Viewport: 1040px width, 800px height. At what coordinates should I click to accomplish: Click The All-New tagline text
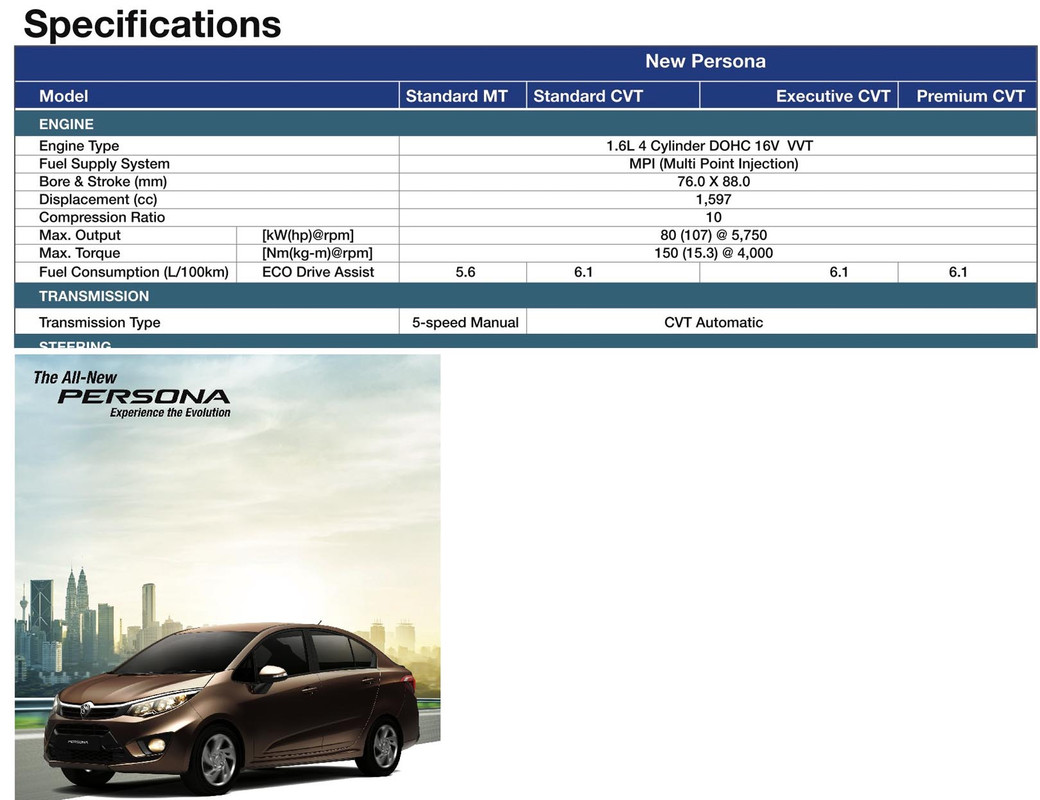pyautogui.click(x=75, y=377)
